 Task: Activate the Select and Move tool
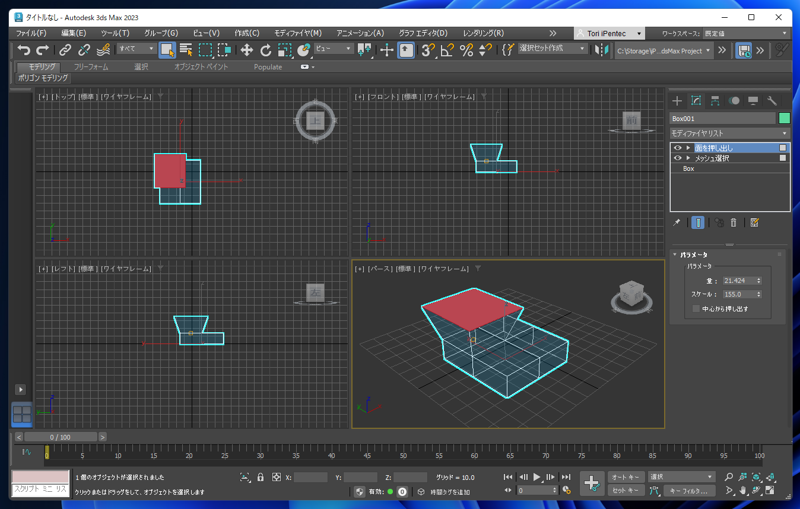(x=246, y=50)
